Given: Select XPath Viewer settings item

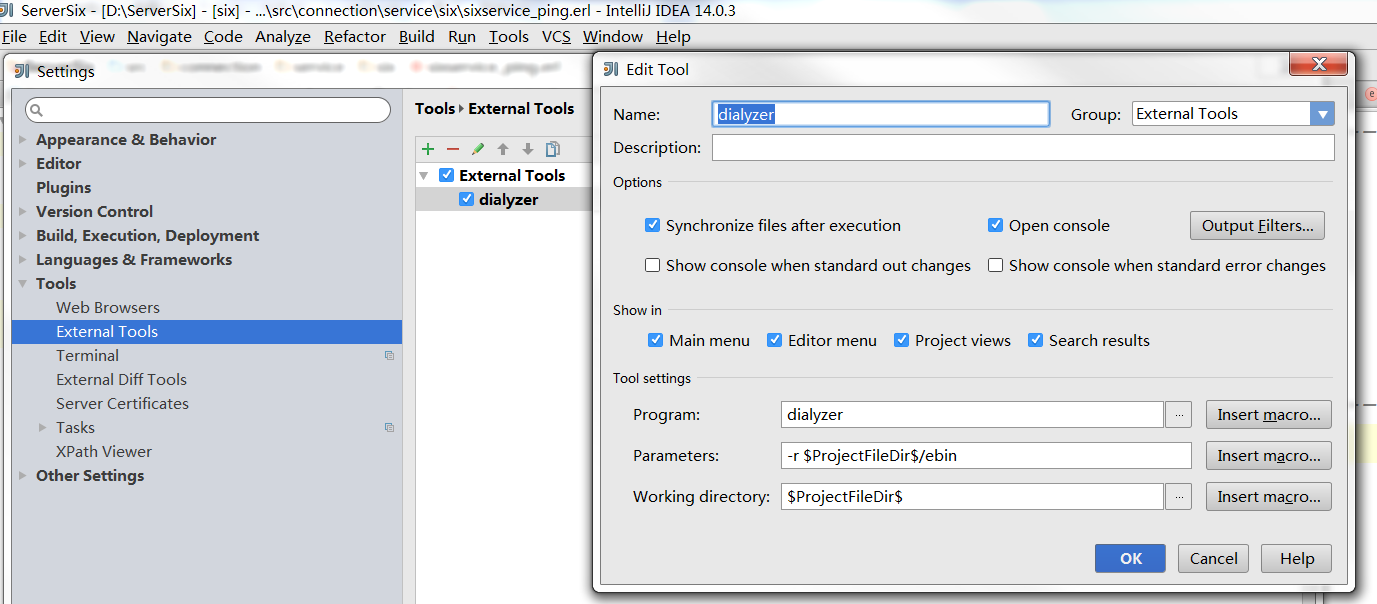Looking at the screenshot, I should (x=104, y=452).
